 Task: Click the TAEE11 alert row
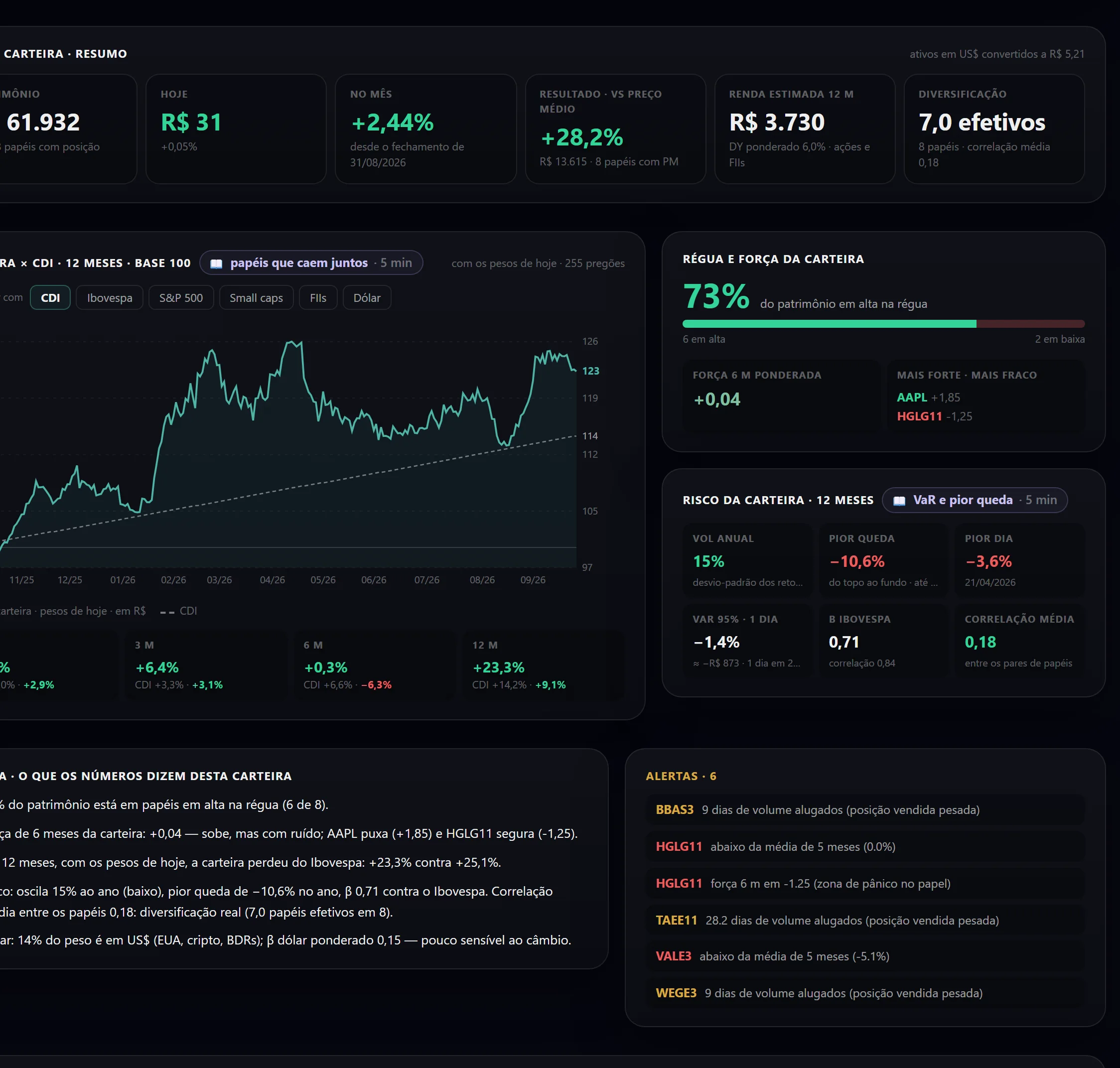pos(865,921)
